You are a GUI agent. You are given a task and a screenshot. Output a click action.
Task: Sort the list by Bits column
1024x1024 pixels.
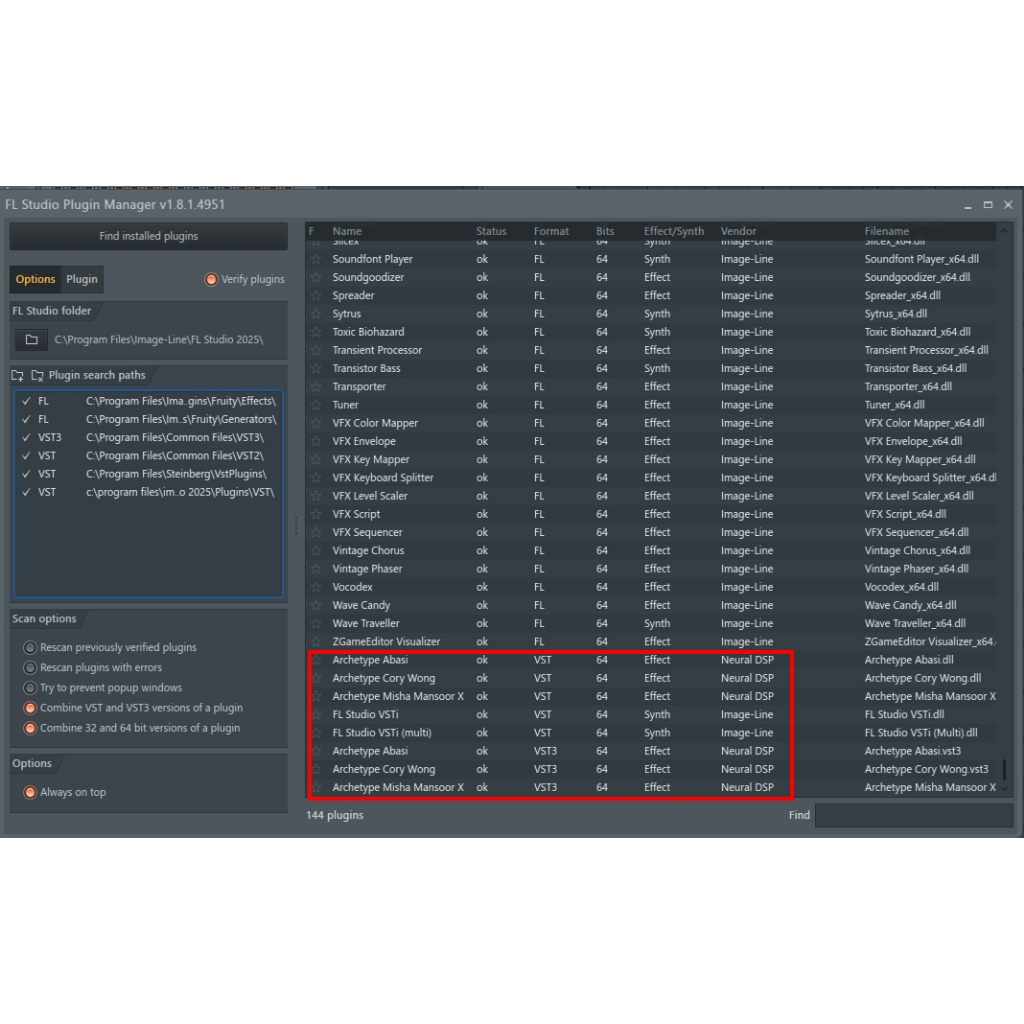click(x=605, y=231)
